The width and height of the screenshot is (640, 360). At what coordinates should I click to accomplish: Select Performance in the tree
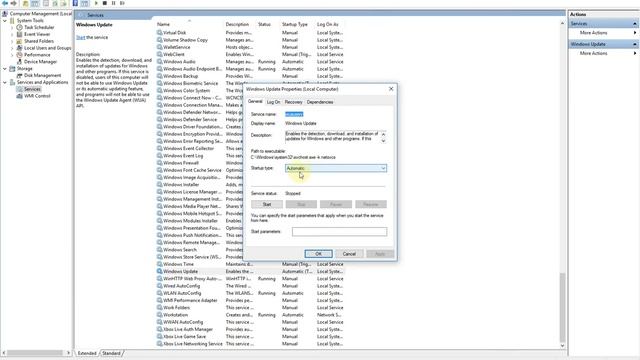click(x=37, y=55)
